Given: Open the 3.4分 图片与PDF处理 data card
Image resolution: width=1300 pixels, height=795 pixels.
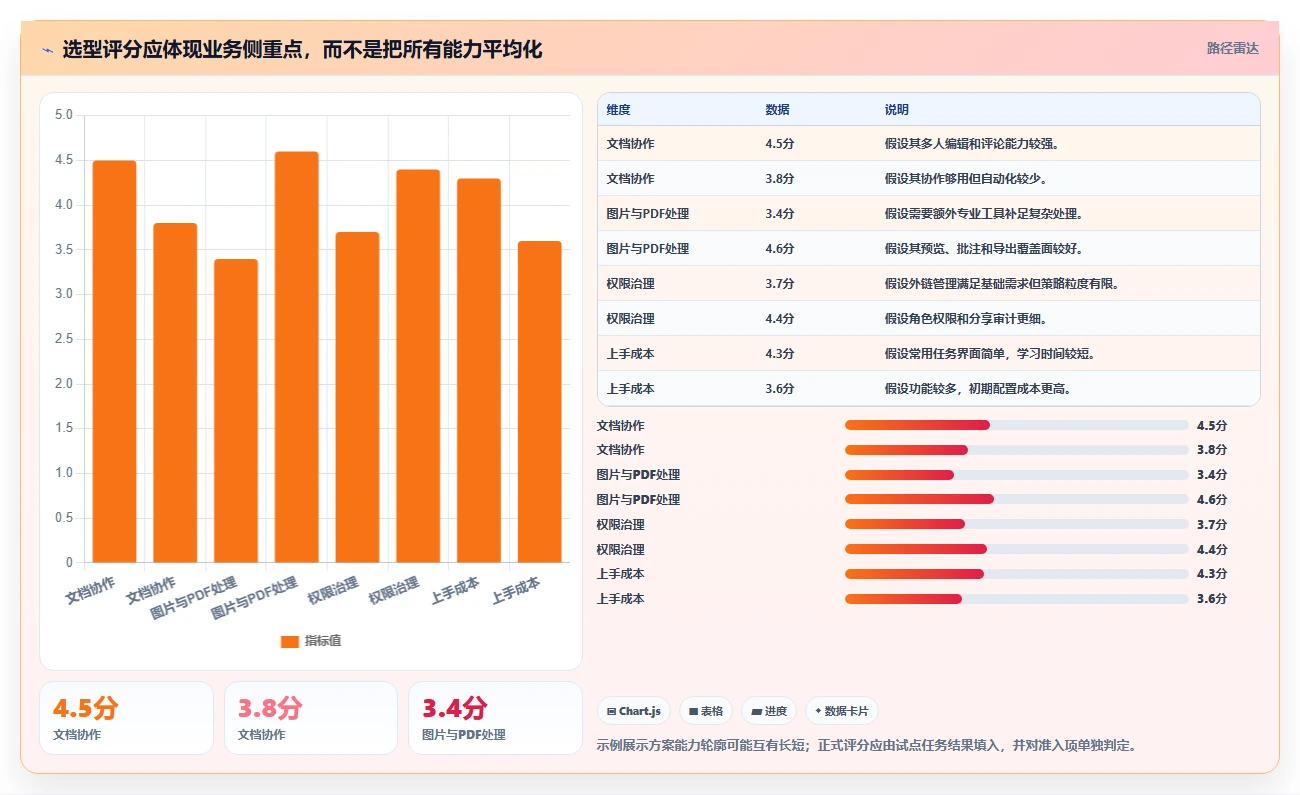Looking at the screenshot, I should [496, 718].
